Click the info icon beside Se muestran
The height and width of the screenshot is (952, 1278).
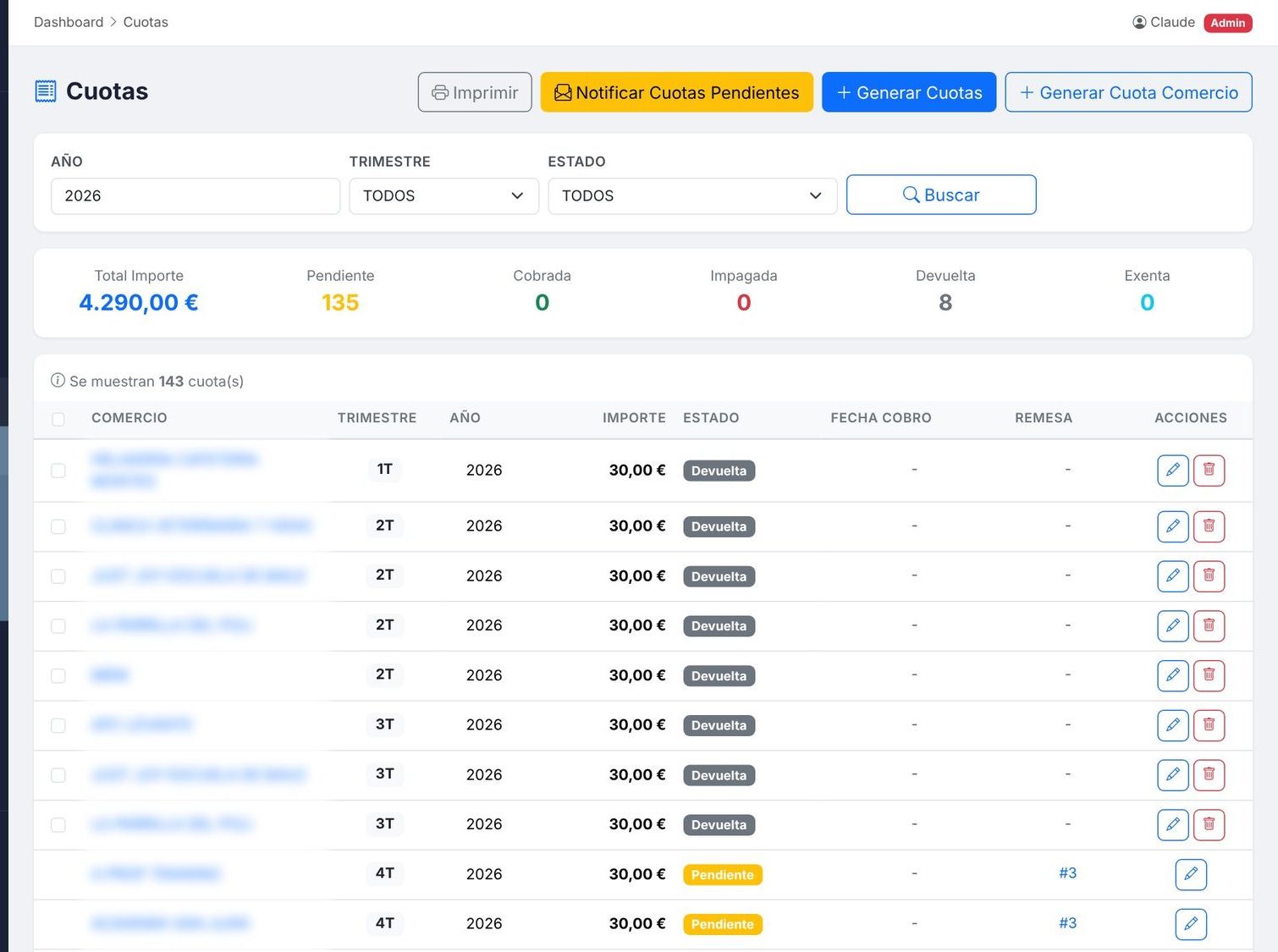click(58, 381)
